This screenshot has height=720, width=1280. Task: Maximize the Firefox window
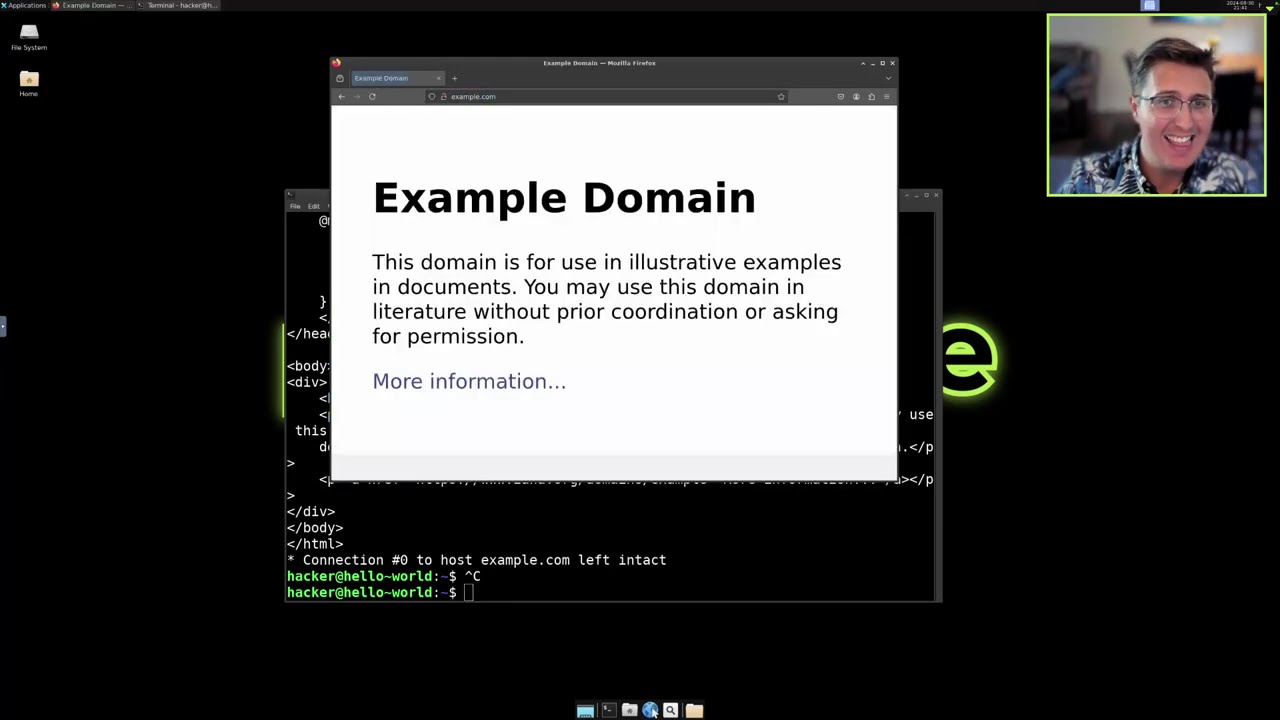pos(882,63)
